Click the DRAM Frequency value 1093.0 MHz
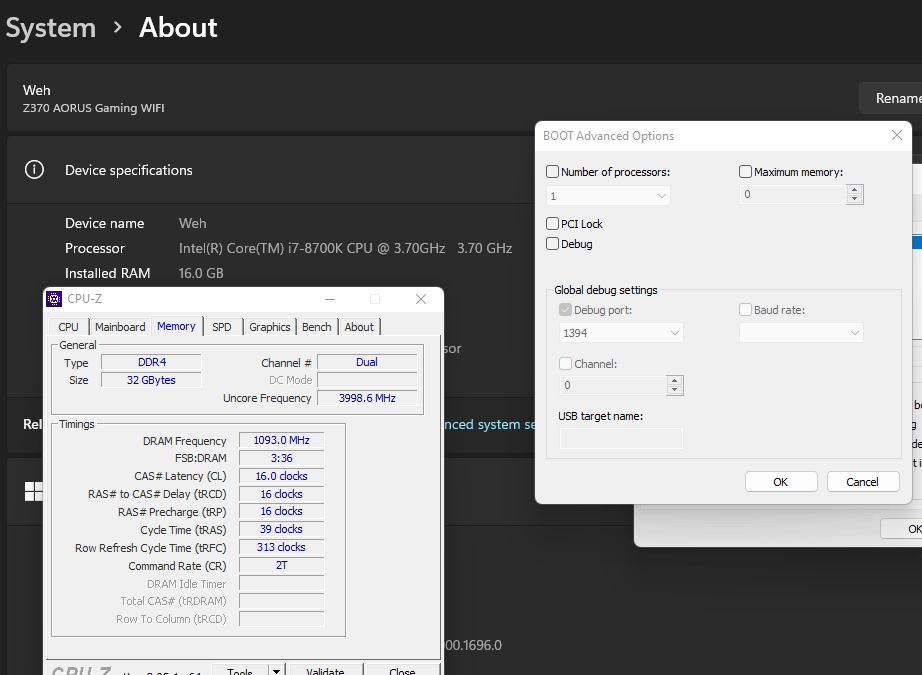Image resolution: width=922 pixels, height=675 pixels. pos(282,440)
